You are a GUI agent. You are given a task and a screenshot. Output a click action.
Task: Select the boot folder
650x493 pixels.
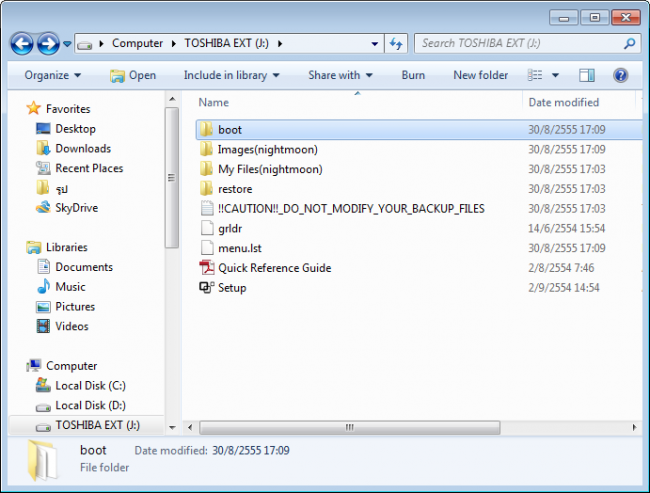coord(419,130)
